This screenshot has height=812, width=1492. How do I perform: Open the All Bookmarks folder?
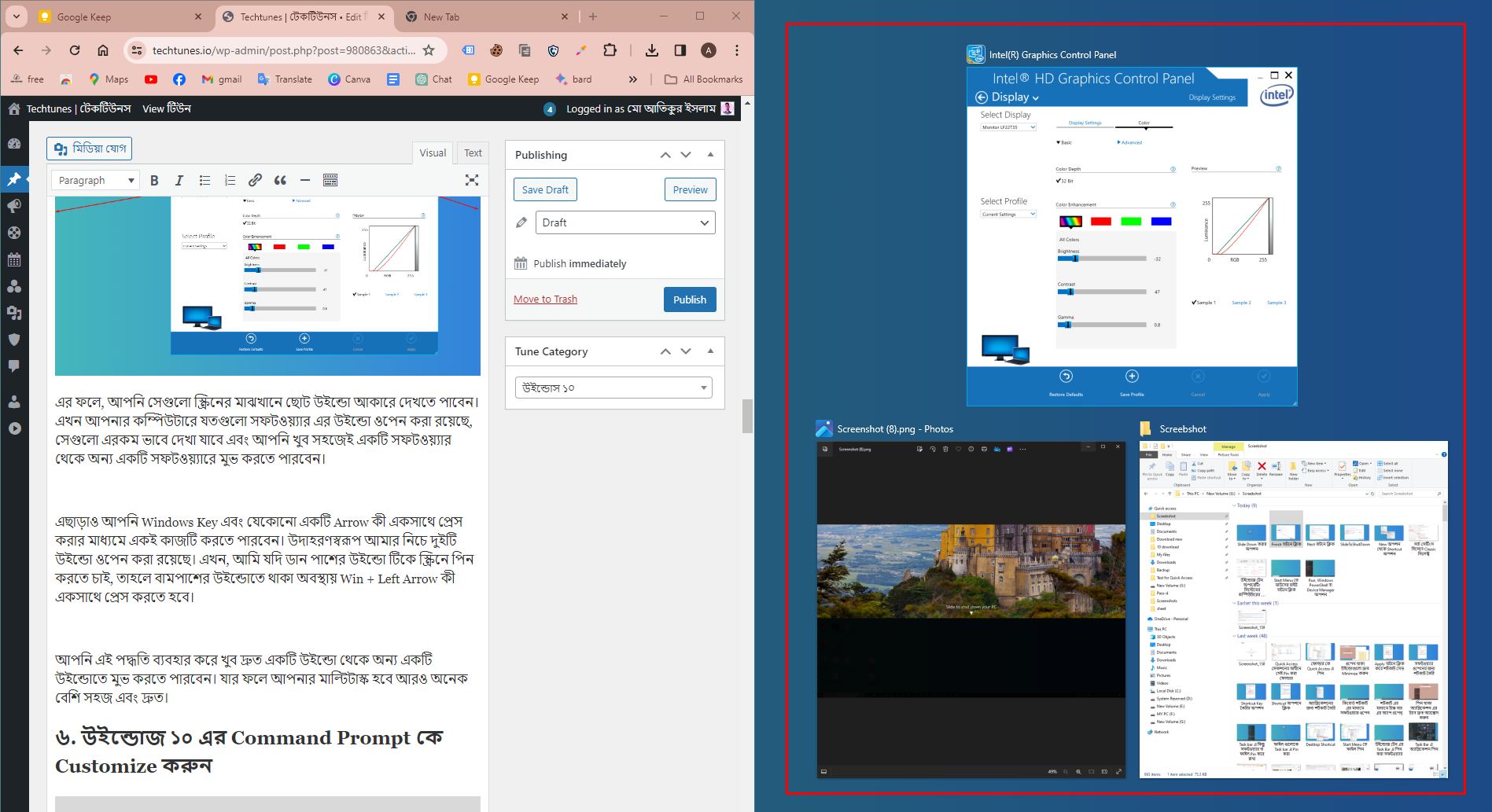tap(703, 79)
